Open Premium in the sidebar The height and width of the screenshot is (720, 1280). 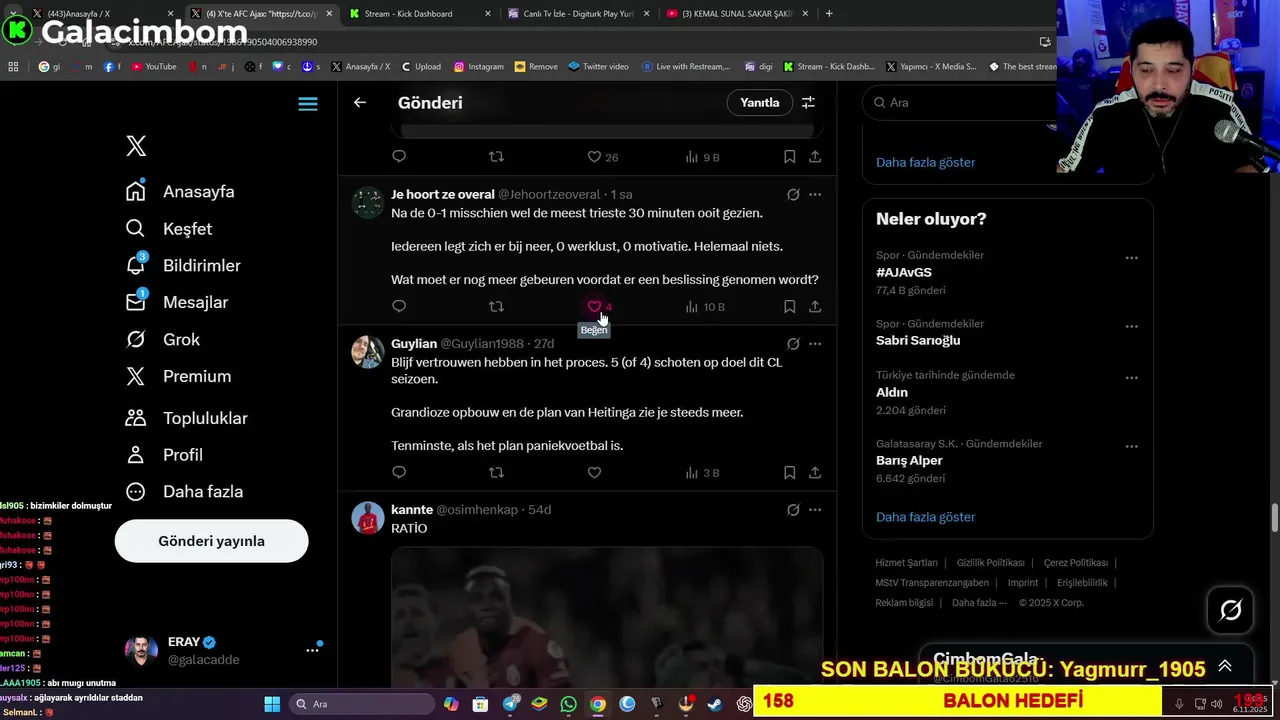pyautogui.click(x=178, y=376)
